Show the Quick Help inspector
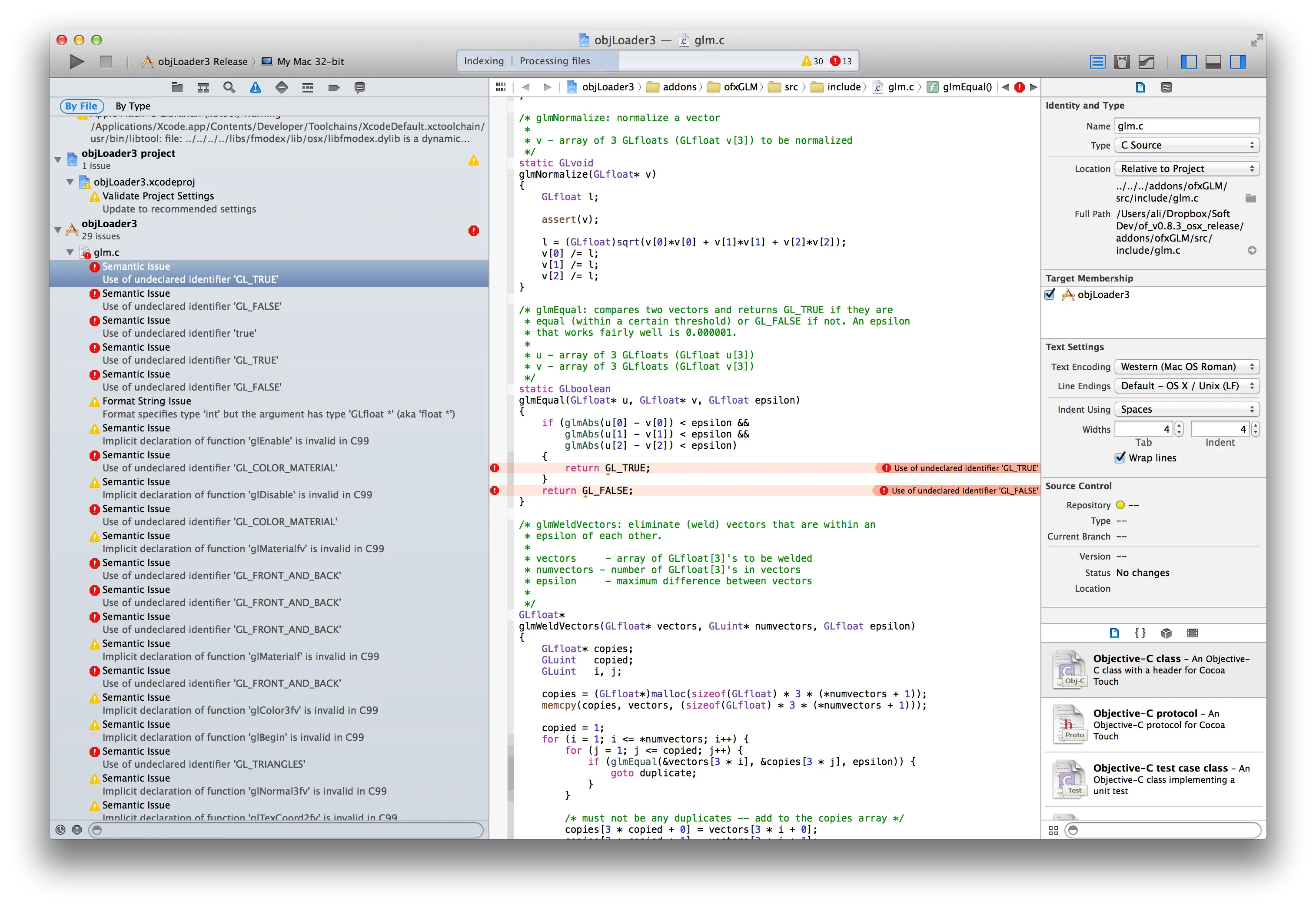 pyautogui.click(x=1166, y=87)
